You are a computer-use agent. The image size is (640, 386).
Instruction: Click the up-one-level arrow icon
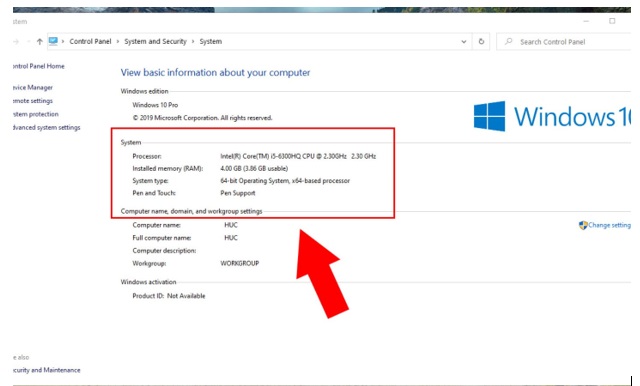40,42
